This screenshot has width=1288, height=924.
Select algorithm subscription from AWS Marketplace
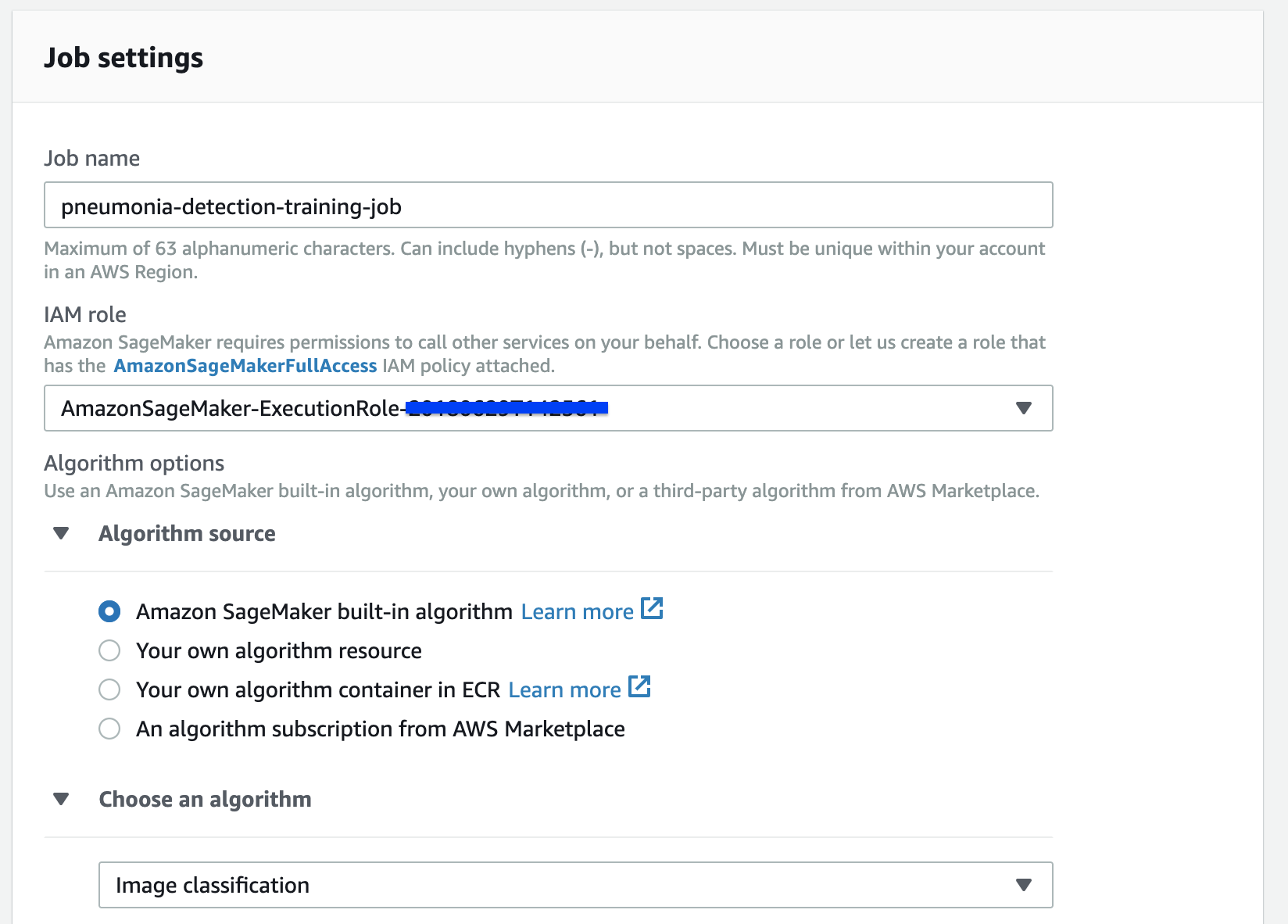click(109, 729)
